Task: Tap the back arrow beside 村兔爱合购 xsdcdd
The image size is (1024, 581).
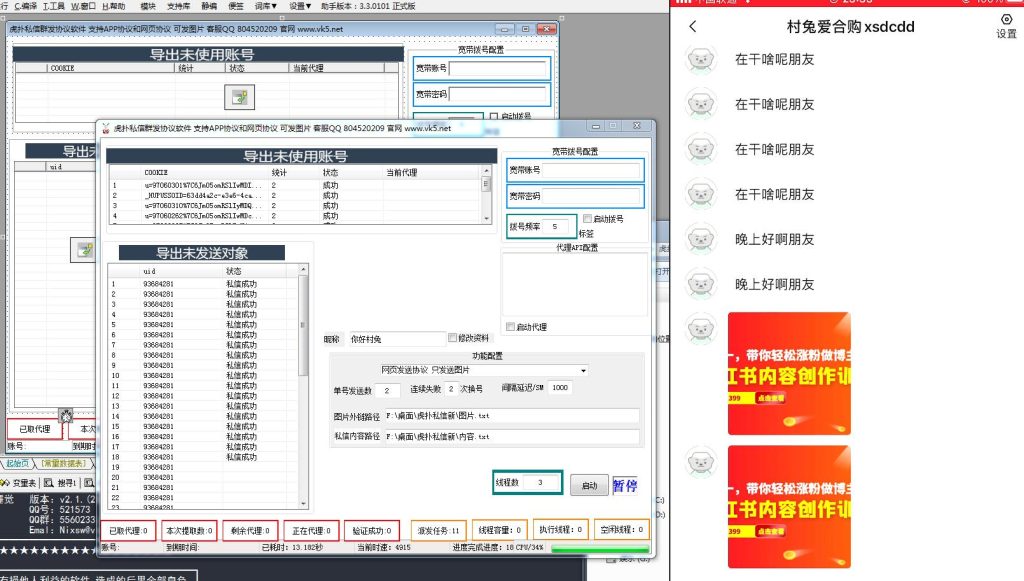Action: coord(691,27)
